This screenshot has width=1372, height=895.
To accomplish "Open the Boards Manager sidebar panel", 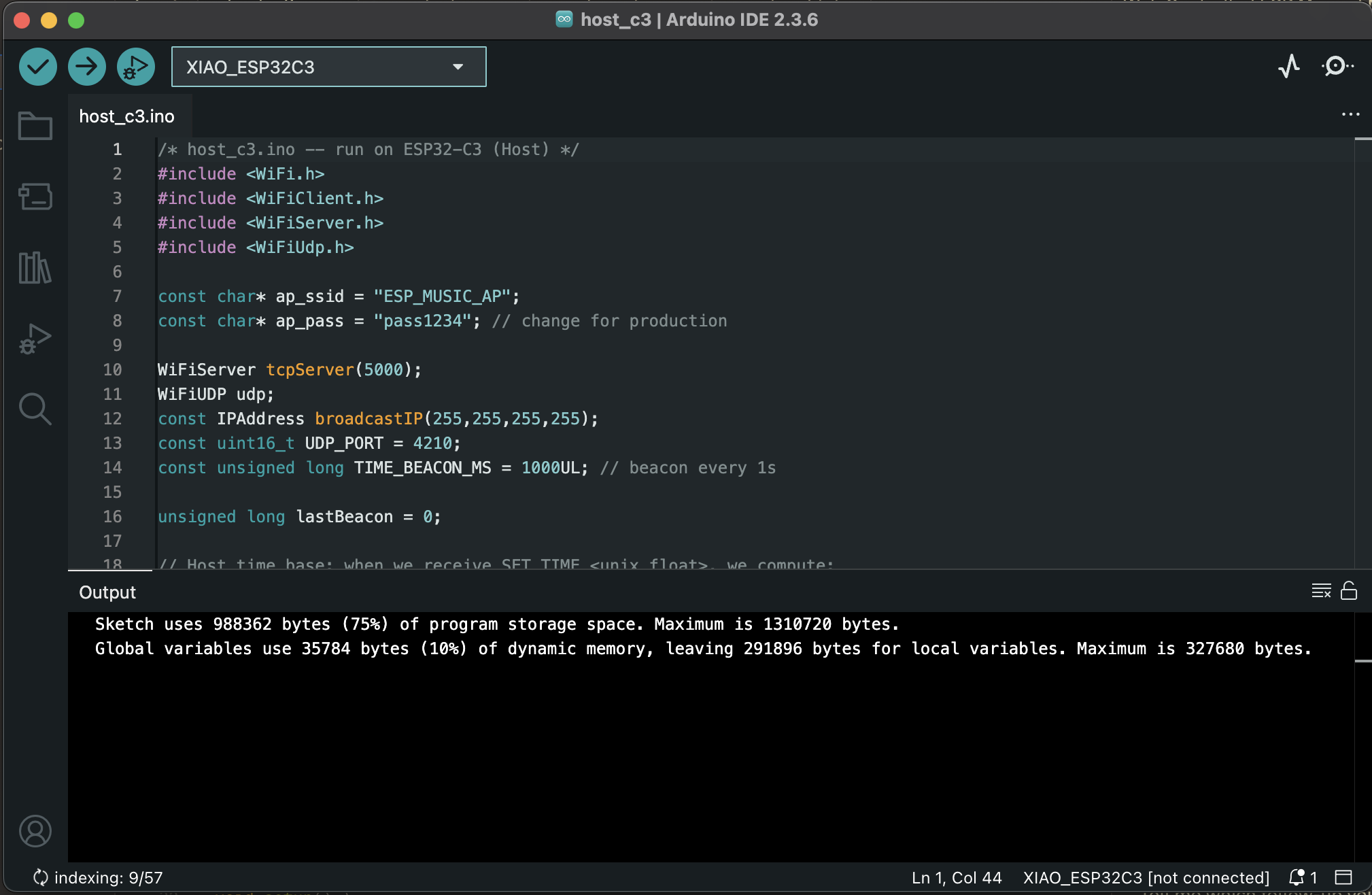I will click(35, 197).
